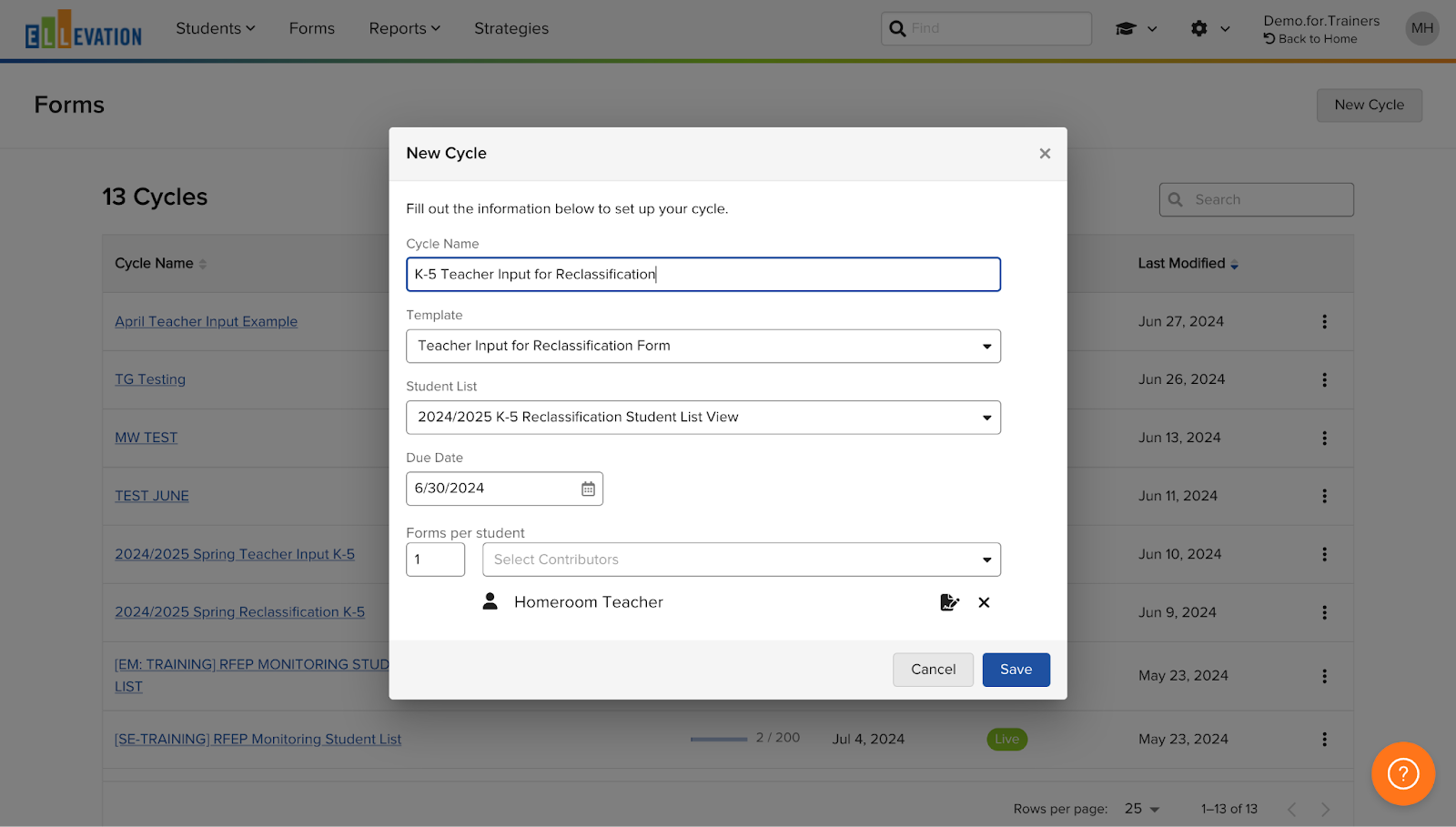Open the calendar picker for Due Date

click(588, 489)
